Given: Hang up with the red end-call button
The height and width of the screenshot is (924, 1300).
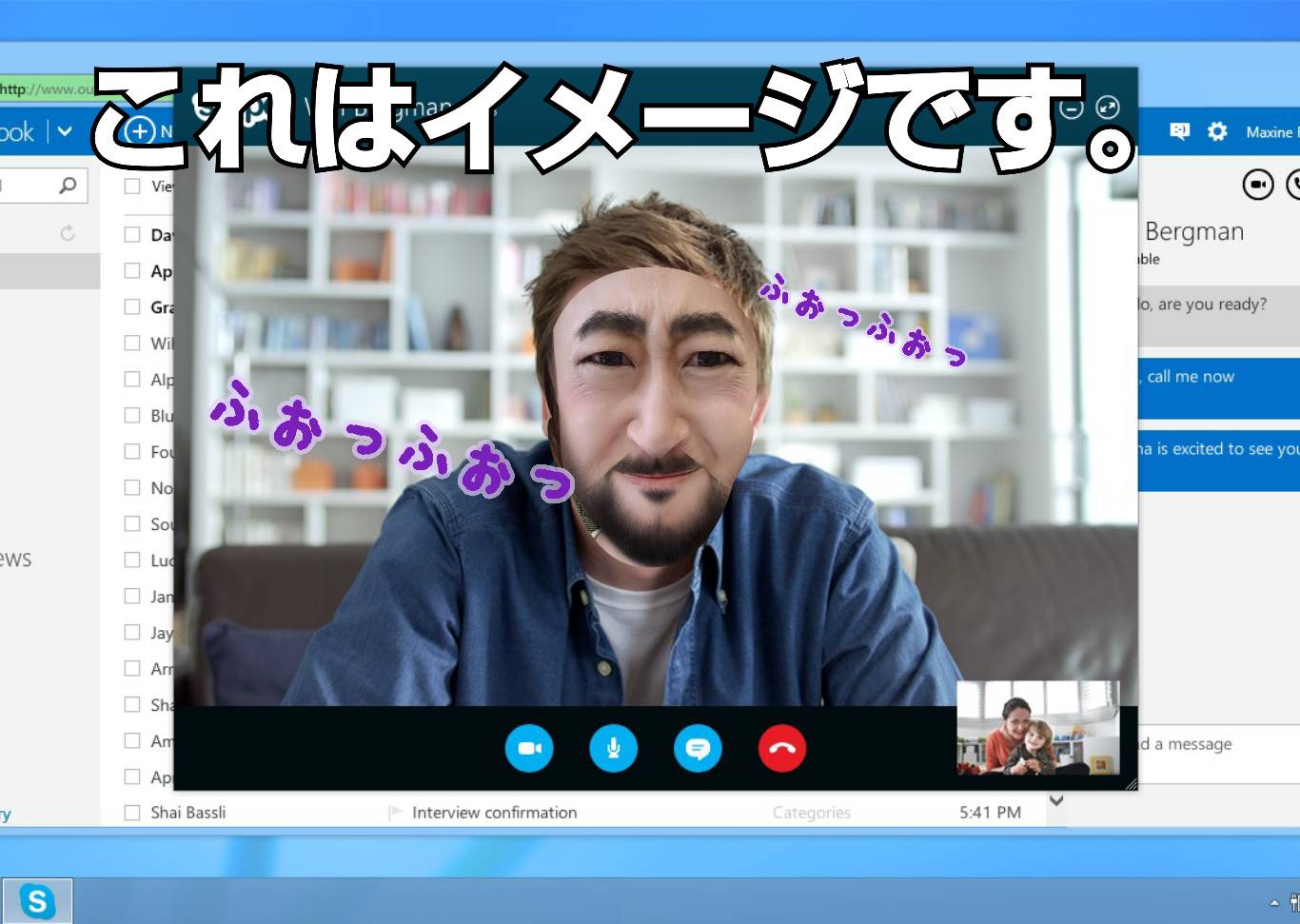Looking at the screenshot, I should point(782,749).
